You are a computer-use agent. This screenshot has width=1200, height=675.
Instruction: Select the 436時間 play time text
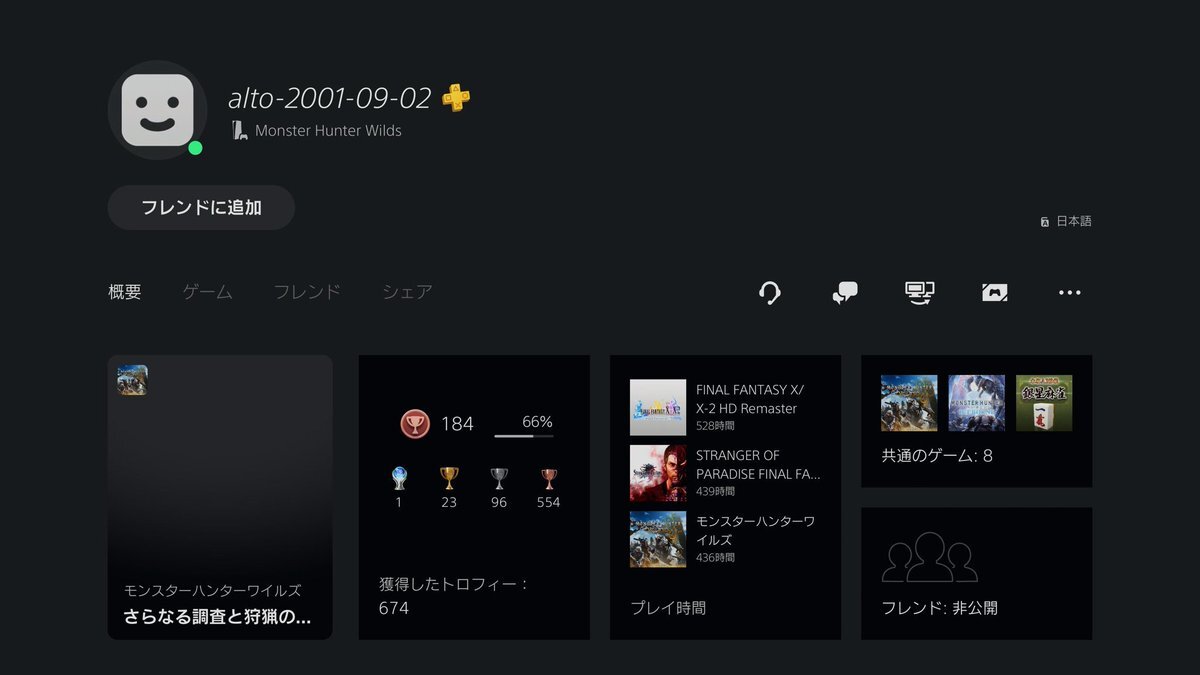(715, 558)
